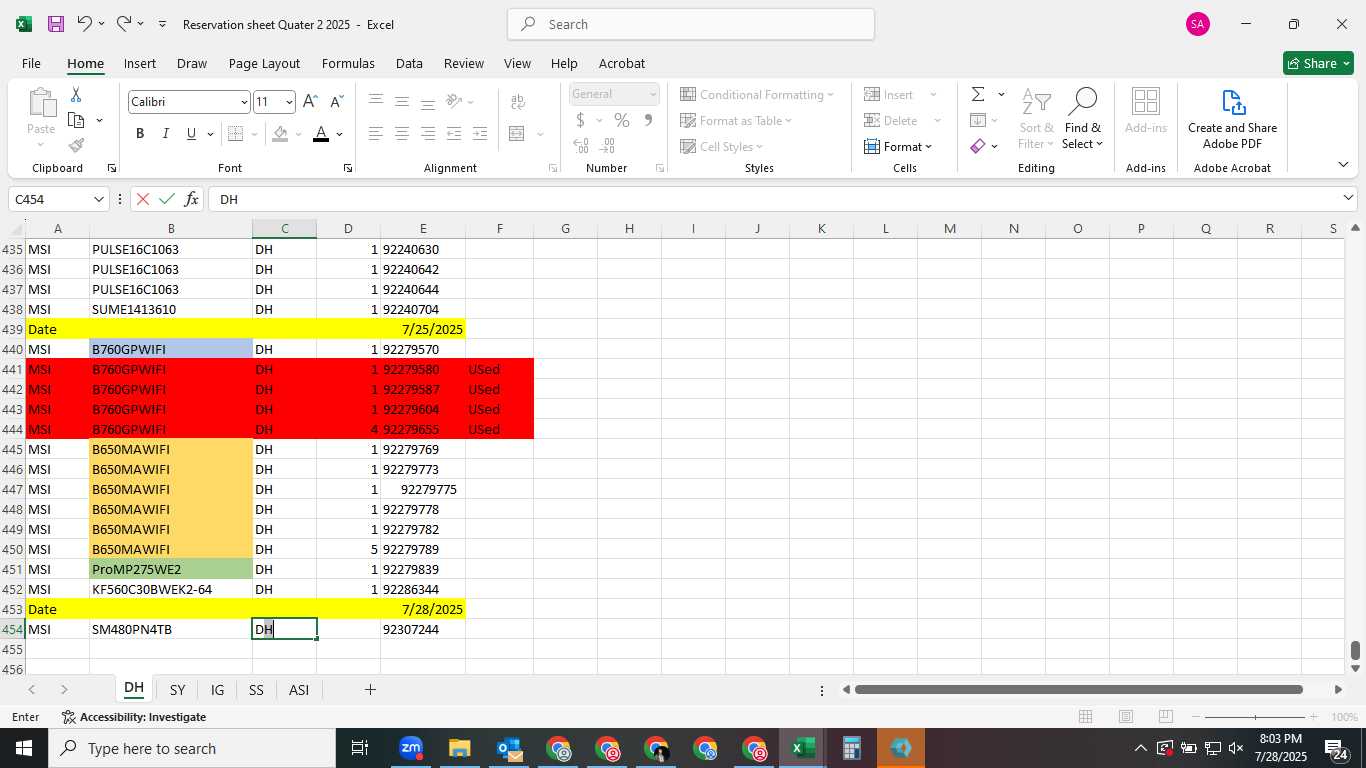
Task: Click Create and Share Adobe PDF
Action: (x=1232, y=118)
